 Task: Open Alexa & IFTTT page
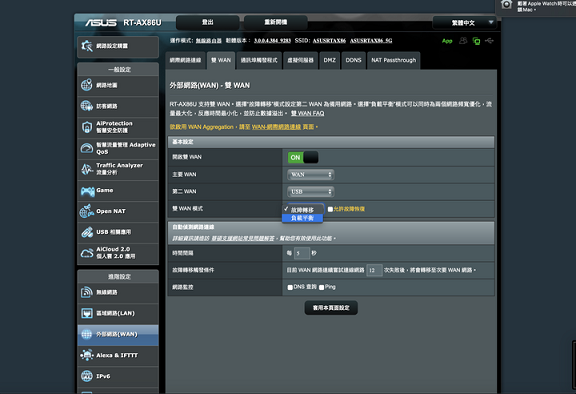point(118,355)
